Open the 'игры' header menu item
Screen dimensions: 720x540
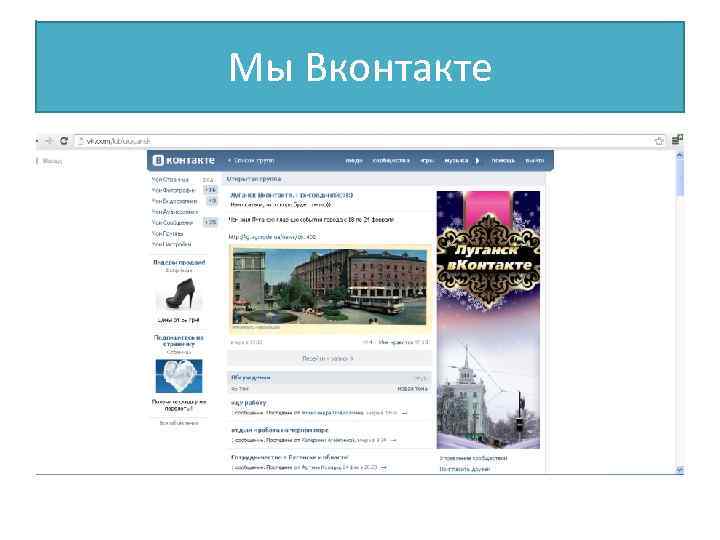(427, 161)
